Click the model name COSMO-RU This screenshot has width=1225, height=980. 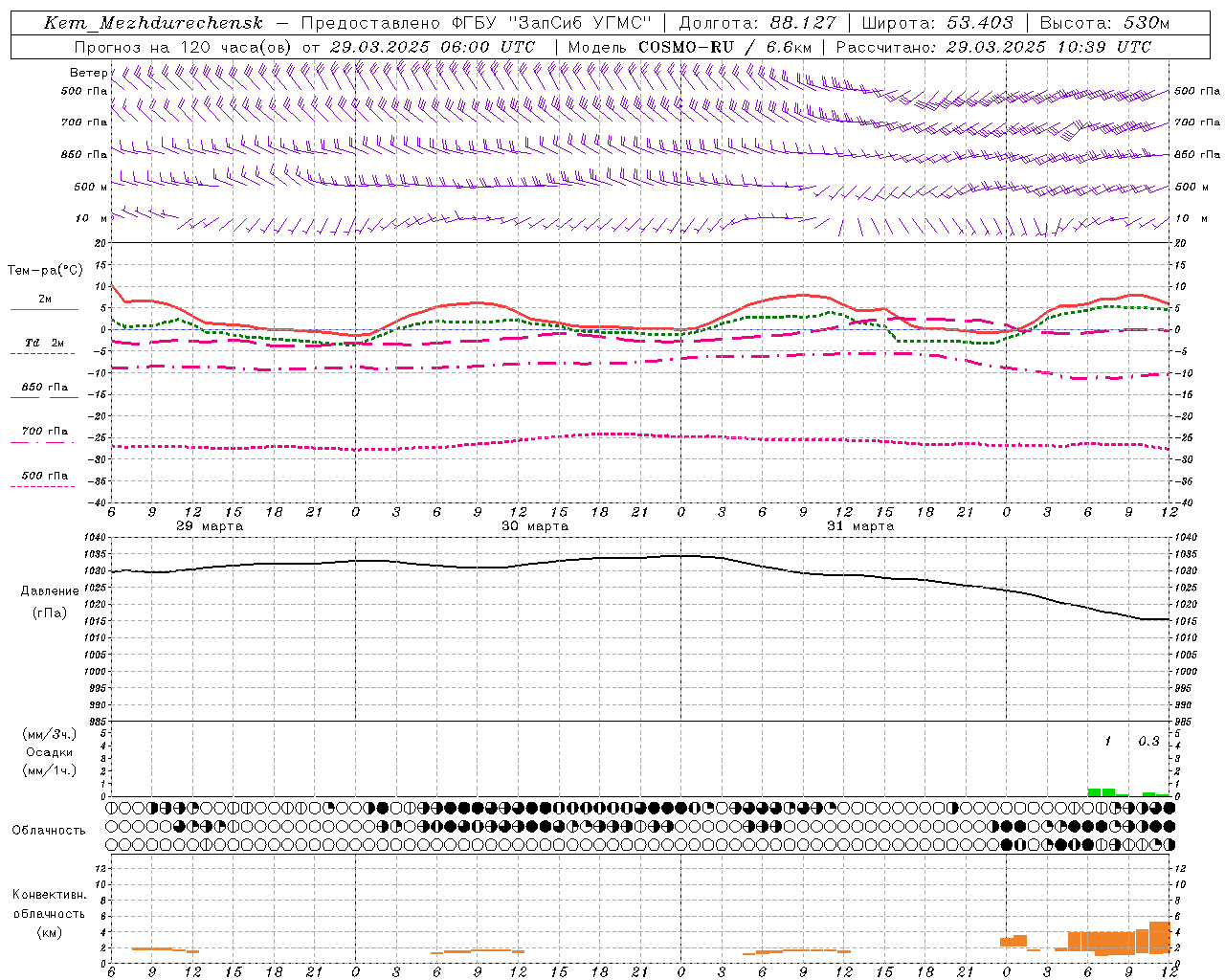point(686,47)
